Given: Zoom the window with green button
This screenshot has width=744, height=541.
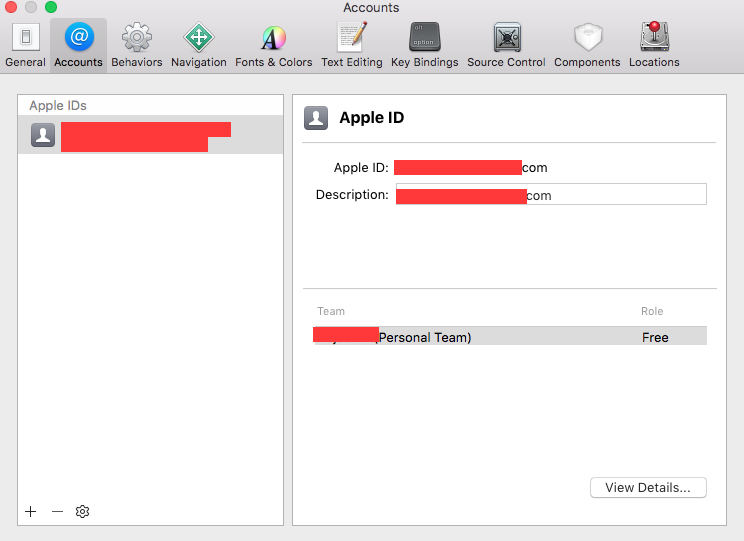Looking at the screenshot, I should point(51,7).
